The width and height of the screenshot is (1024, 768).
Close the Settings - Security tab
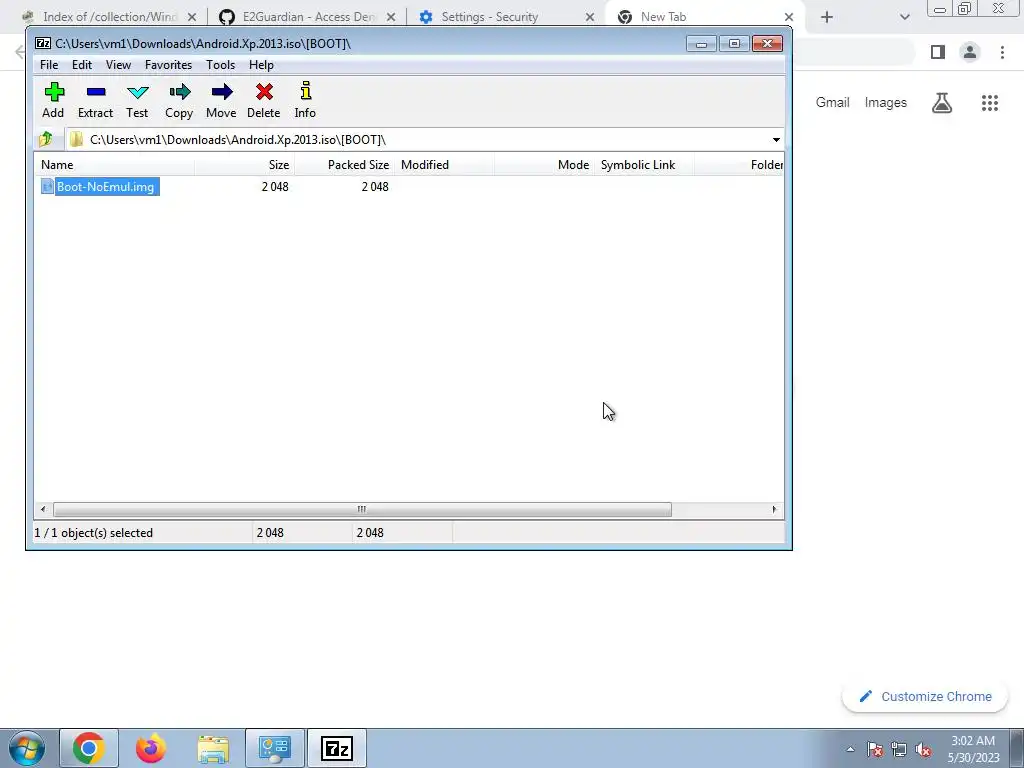click(x=590, y=17)
